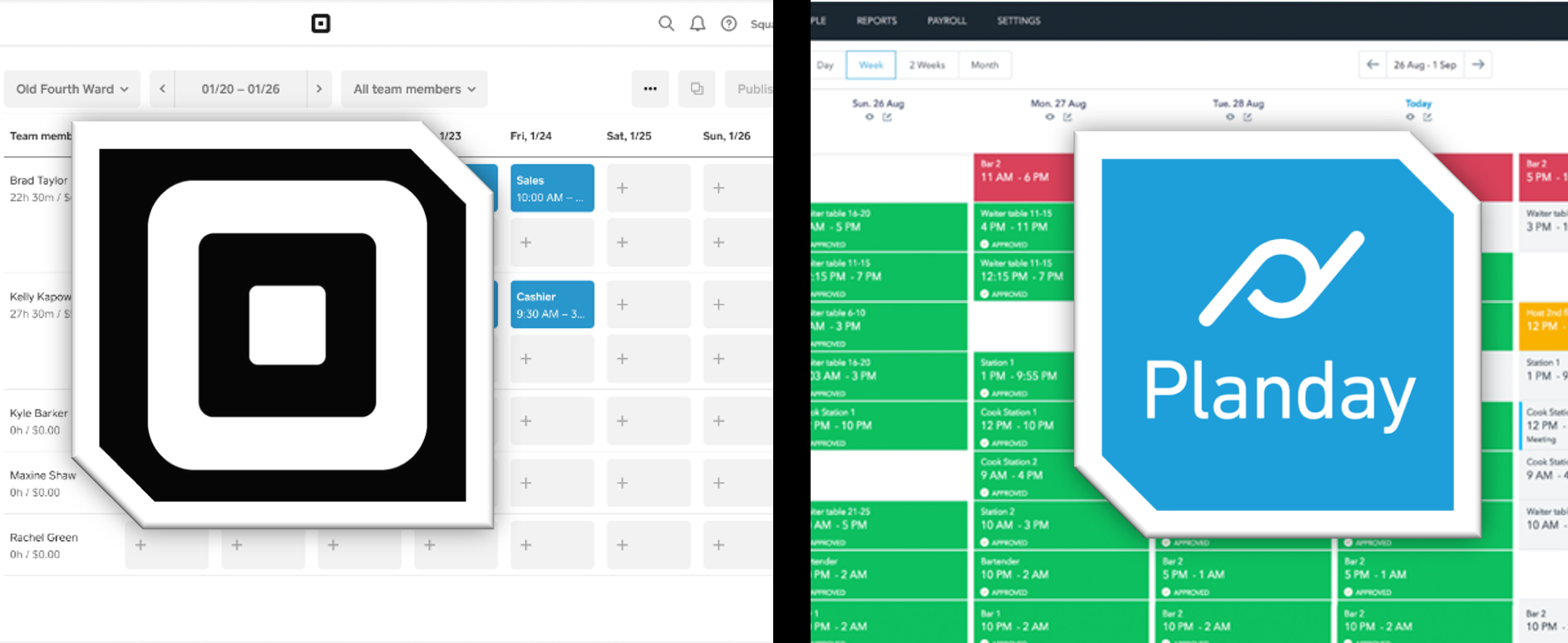Open Monday Cook Station 1 12 PM - 10 PM shift
This screenshot has height=643, width=1568.
pyautogui.click(x=1024, y=426)
